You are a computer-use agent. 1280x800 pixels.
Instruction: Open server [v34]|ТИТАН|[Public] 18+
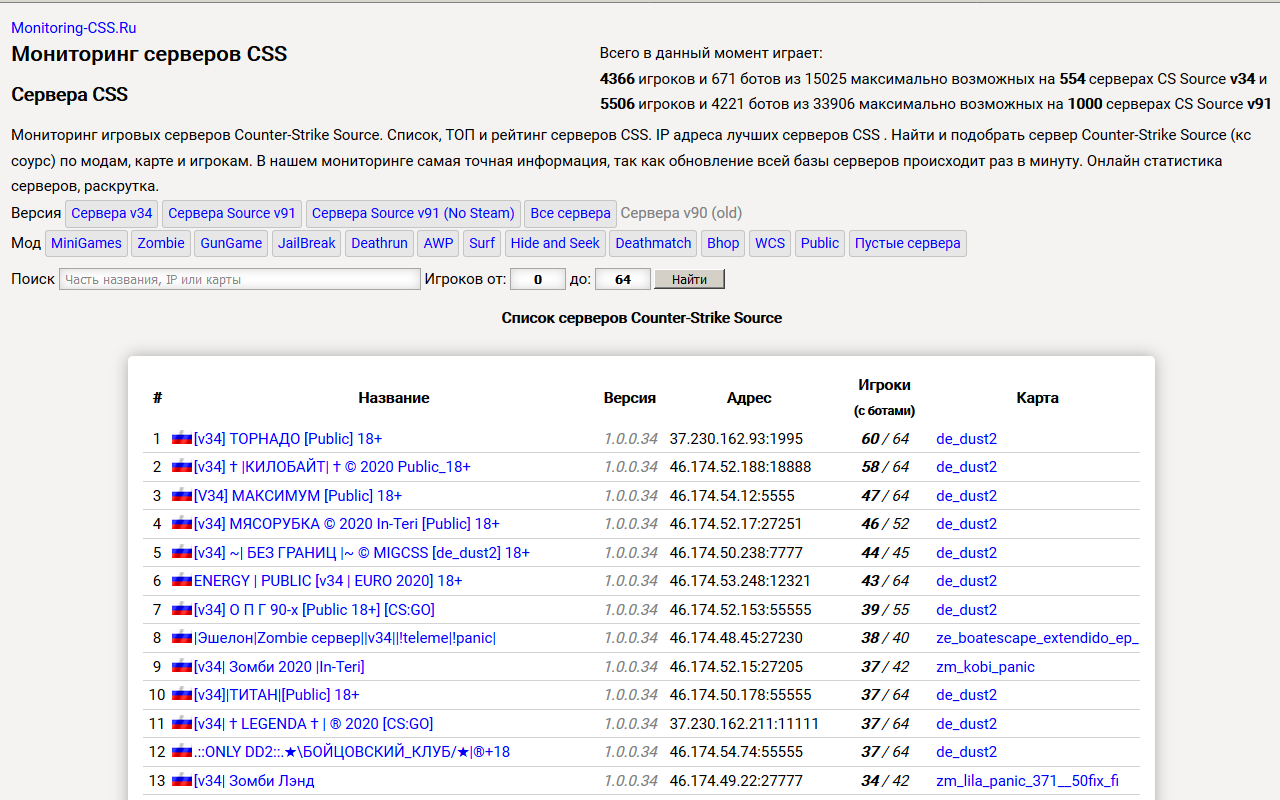click(x=277, y=695)
